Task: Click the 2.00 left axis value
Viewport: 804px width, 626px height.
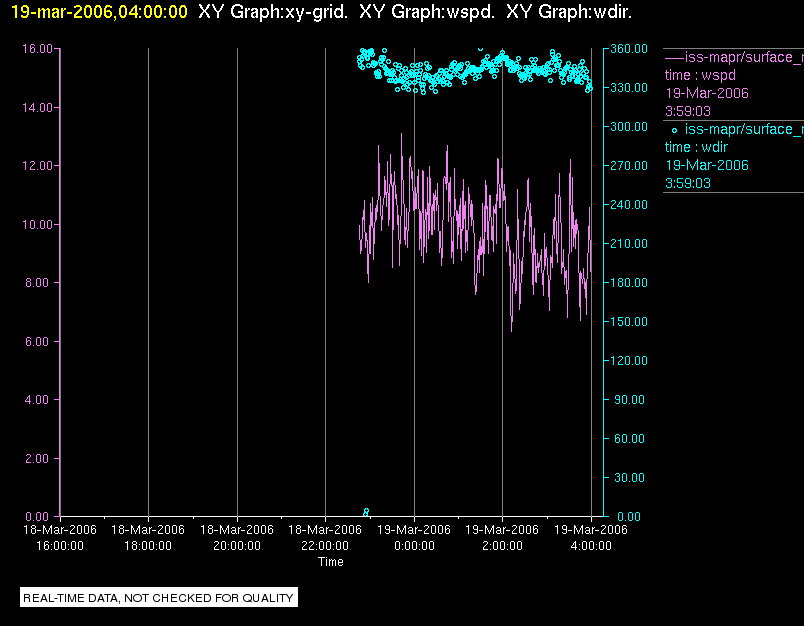Action: [38, 458]
